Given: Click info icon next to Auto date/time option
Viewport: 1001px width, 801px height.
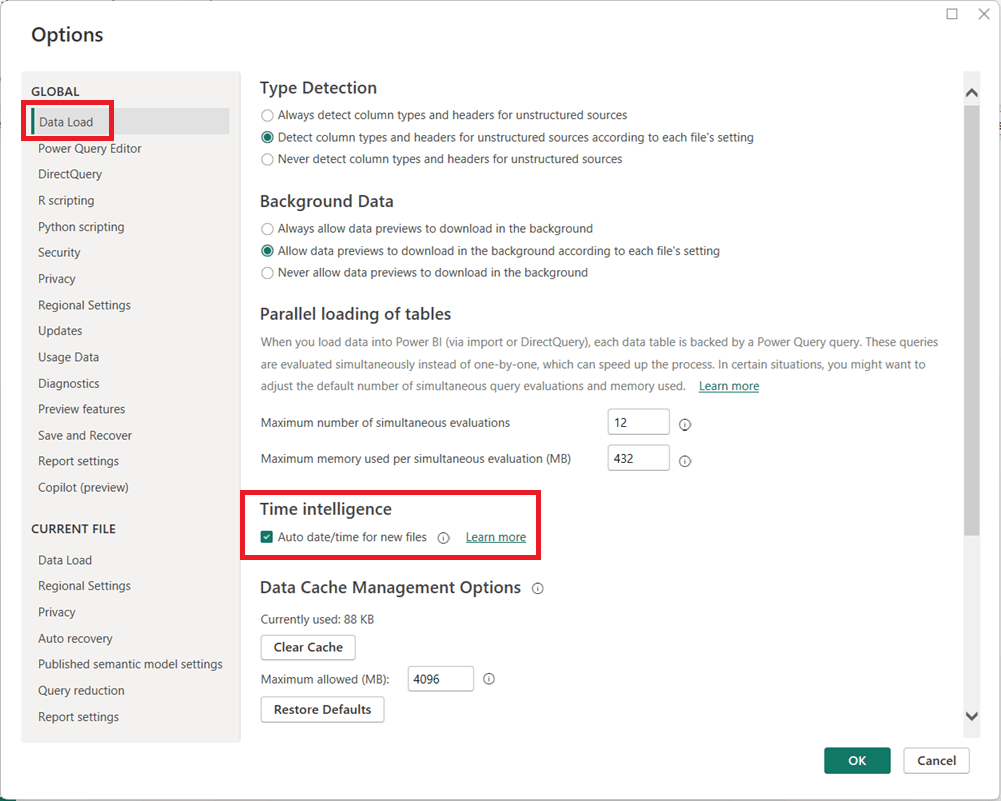Looking at the screenshot, I should coord(443,538).
